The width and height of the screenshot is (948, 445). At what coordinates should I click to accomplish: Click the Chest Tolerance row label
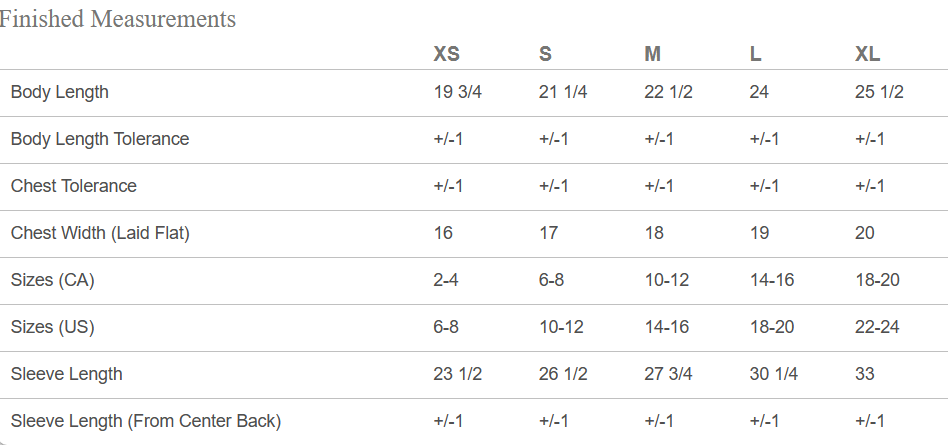pyautogui.click(x=74, y=186)
